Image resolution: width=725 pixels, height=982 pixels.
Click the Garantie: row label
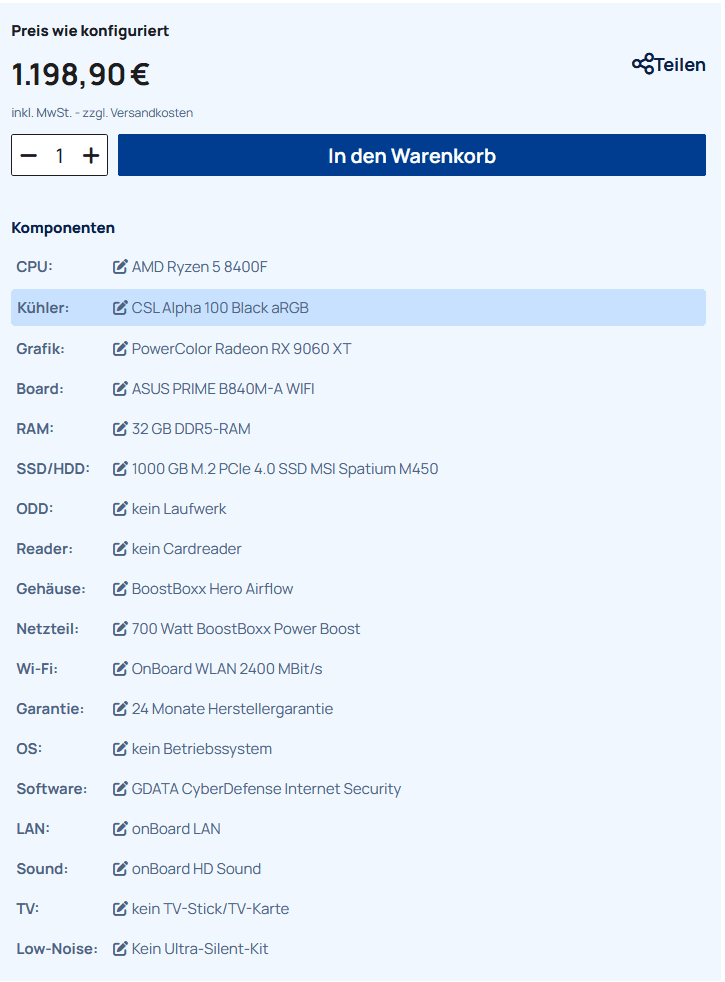50,708
